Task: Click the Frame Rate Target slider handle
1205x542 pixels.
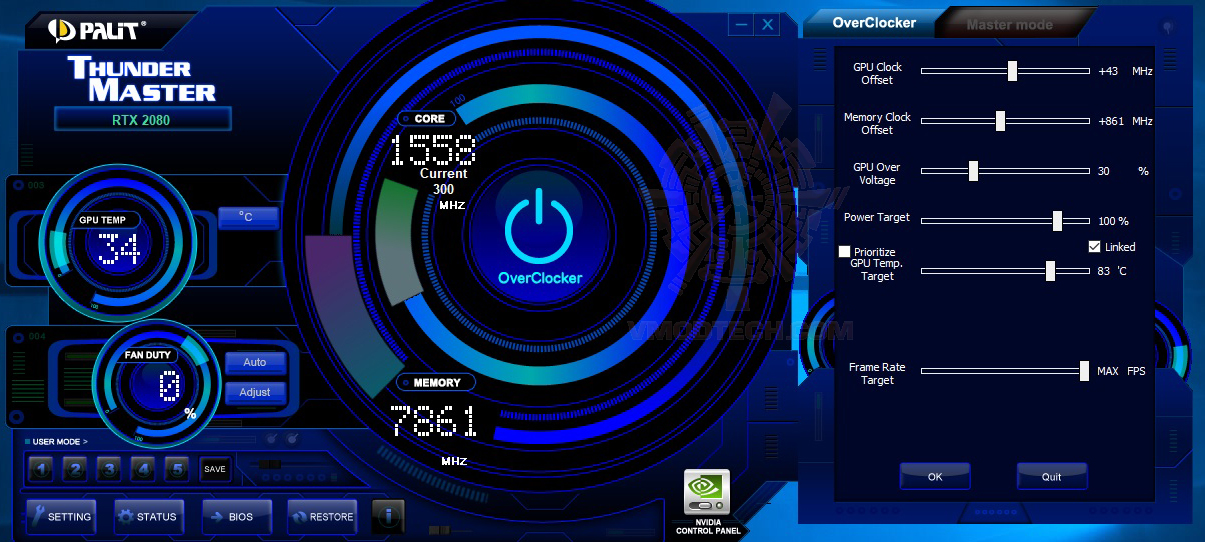Action: pos(1084,371)
